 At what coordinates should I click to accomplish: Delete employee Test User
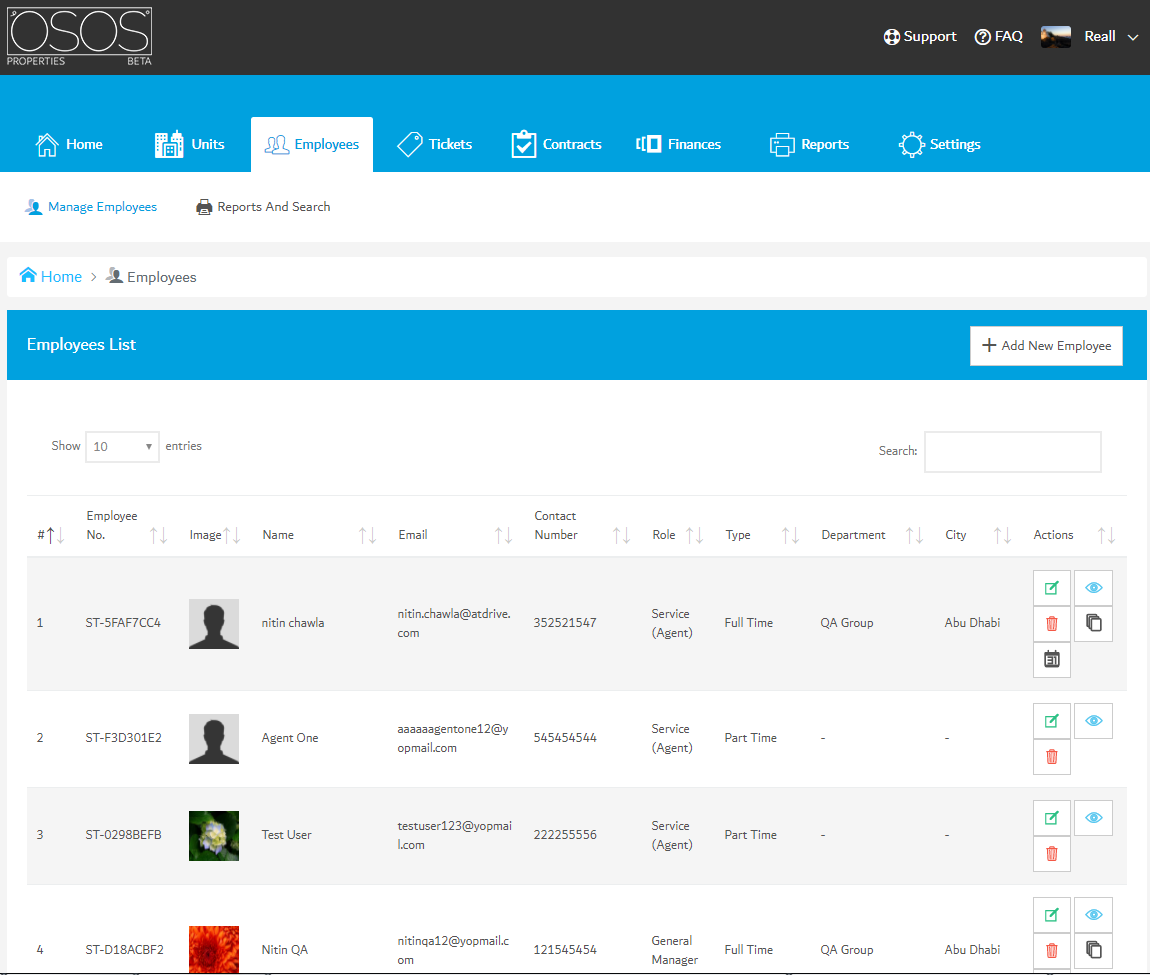(x=1052, y=853)
